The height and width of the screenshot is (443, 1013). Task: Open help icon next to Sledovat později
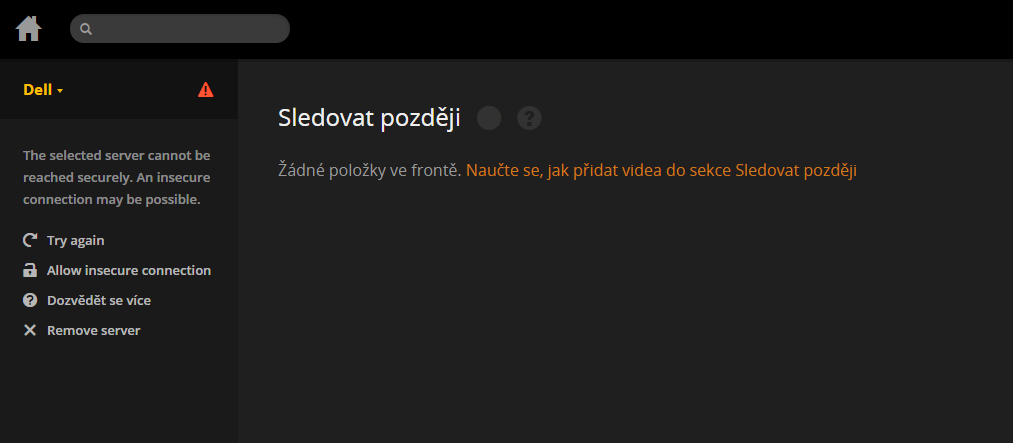point(529,118)
